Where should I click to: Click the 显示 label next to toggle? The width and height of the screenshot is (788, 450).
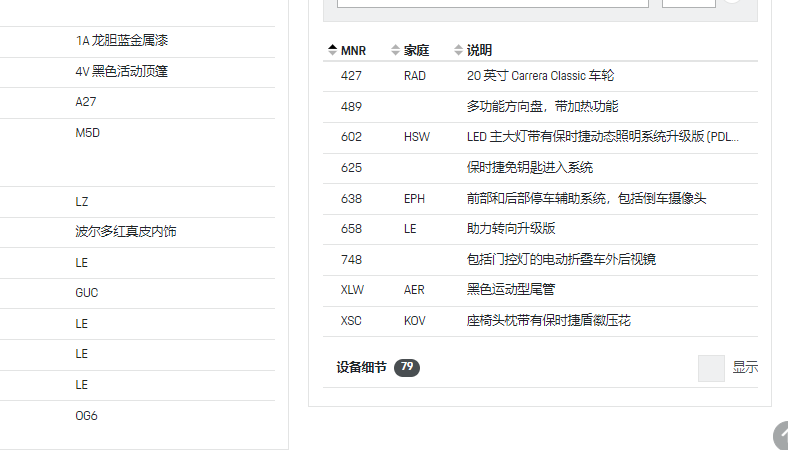click(x=745, y=368)
